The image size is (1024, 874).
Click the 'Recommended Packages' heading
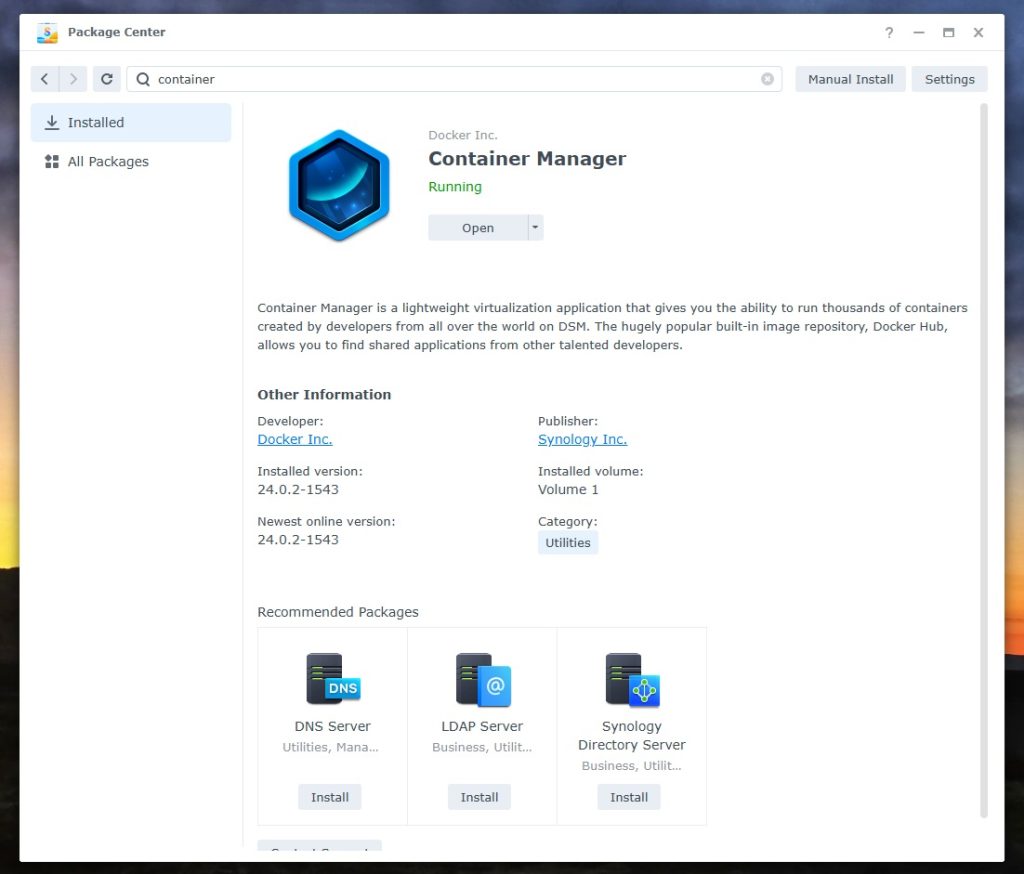point(338,612)
